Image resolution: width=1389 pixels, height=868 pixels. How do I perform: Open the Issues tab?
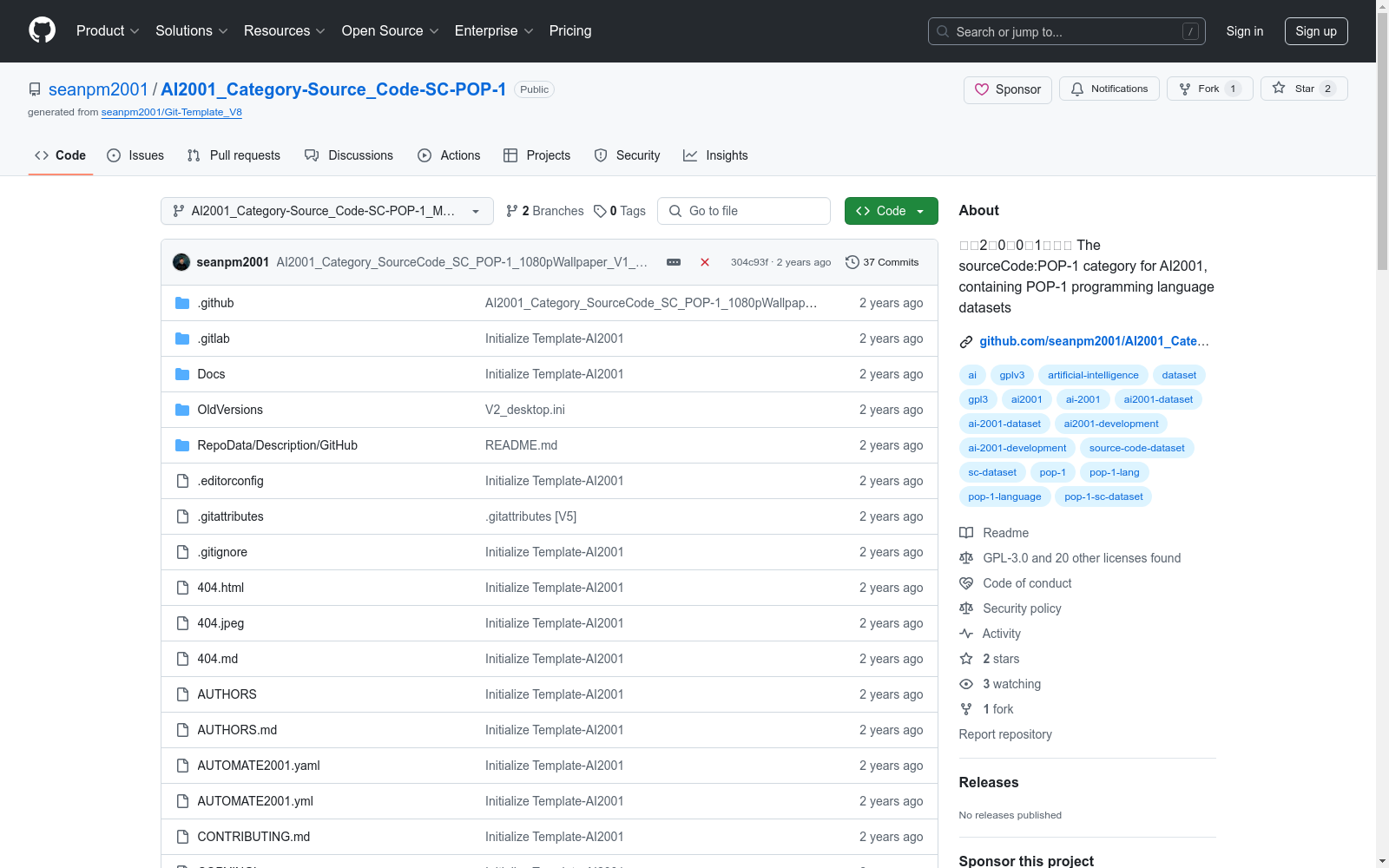pos(135,155)
